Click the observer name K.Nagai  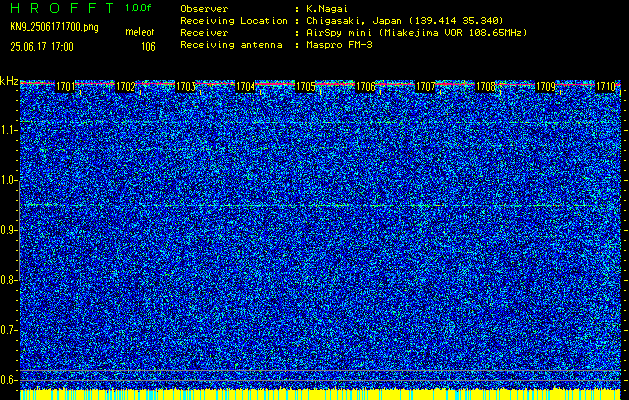(x=326, y=9)
